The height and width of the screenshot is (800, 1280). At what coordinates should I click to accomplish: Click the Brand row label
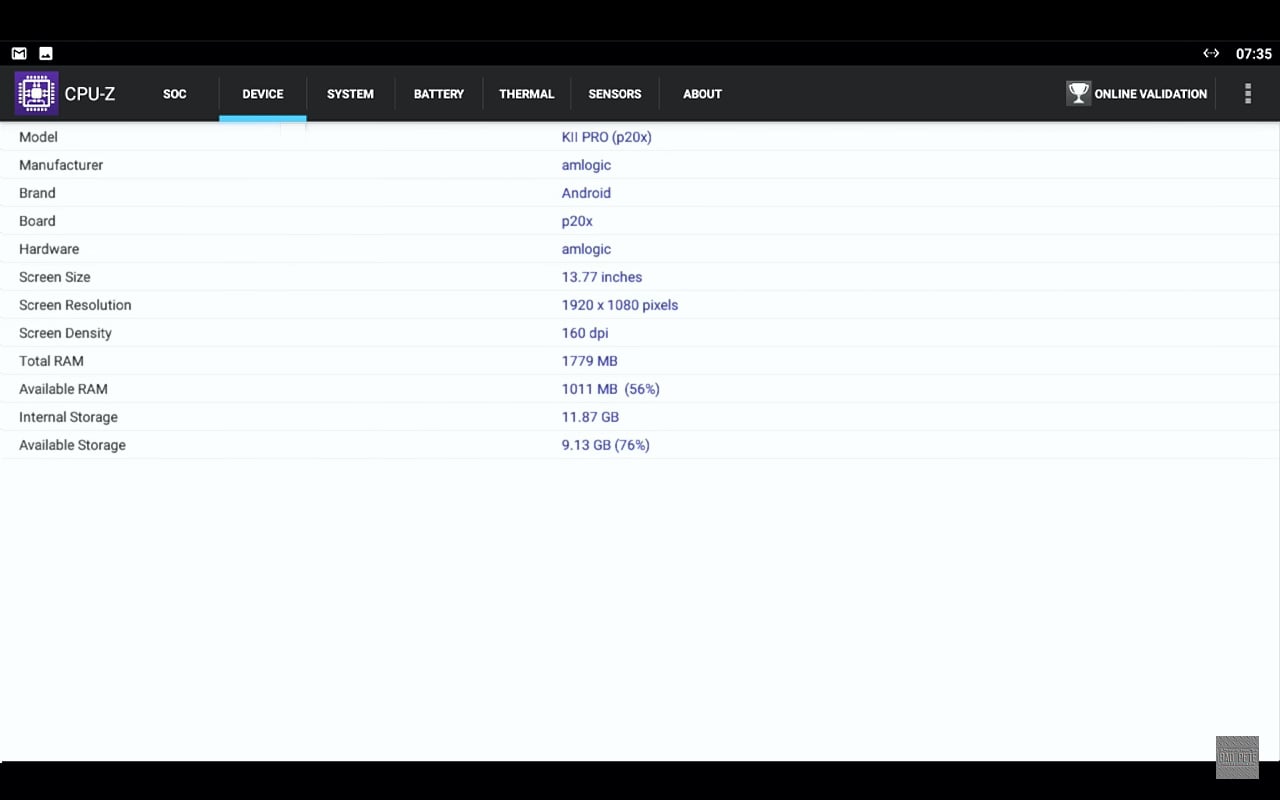pos(37,193)
